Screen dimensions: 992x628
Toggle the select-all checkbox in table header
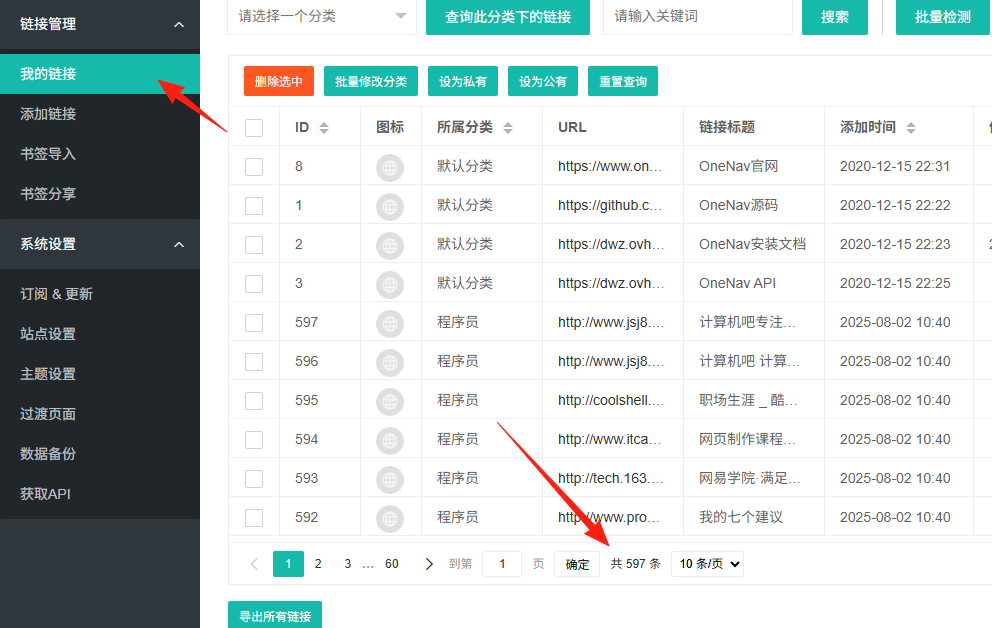tap(254, 128)
